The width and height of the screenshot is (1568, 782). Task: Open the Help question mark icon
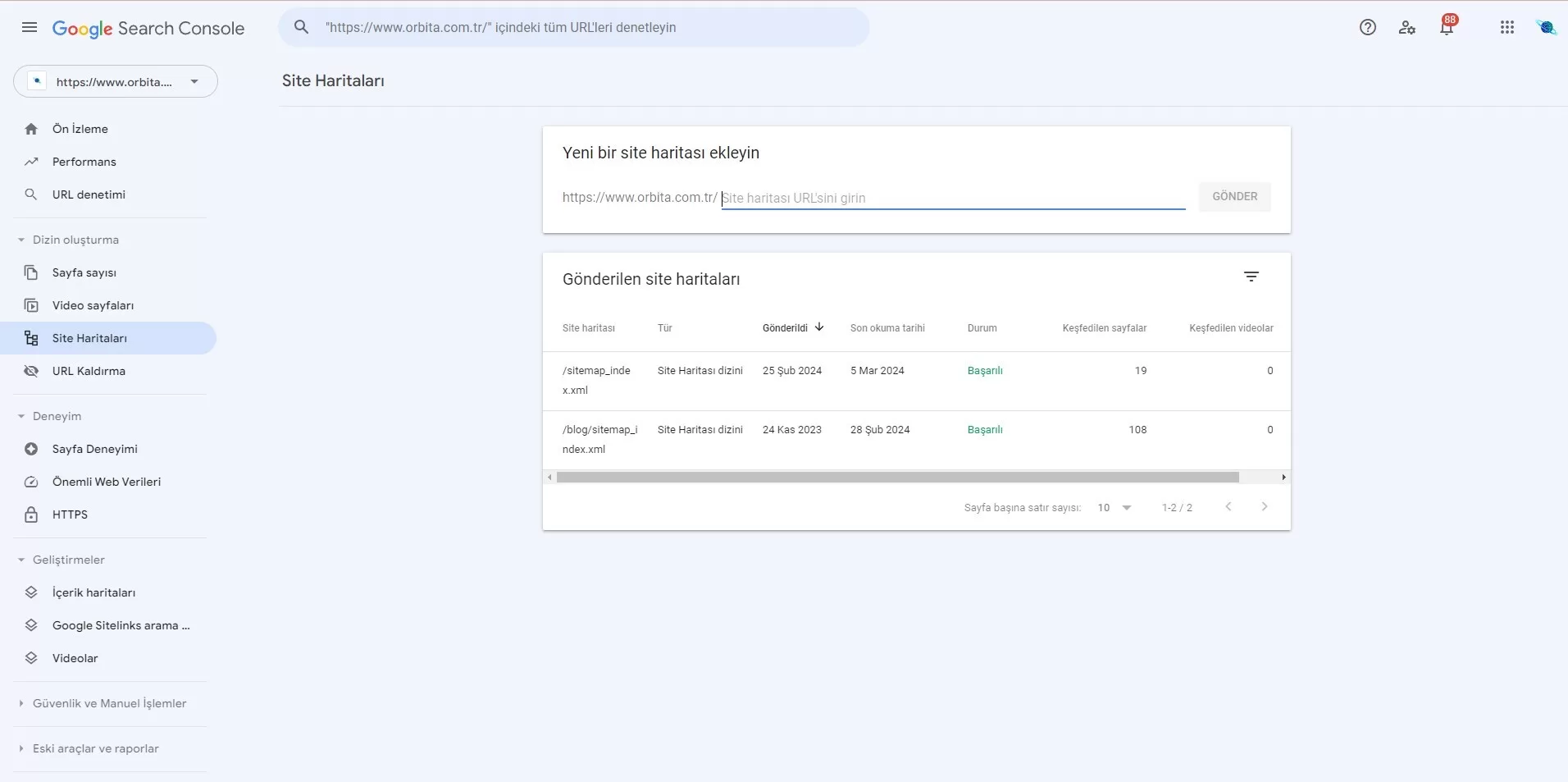pos(1368,27)
